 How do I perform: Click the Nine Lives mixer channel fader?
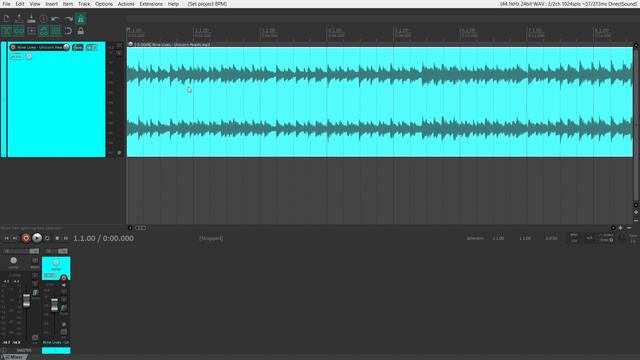(x=54, y=304)
